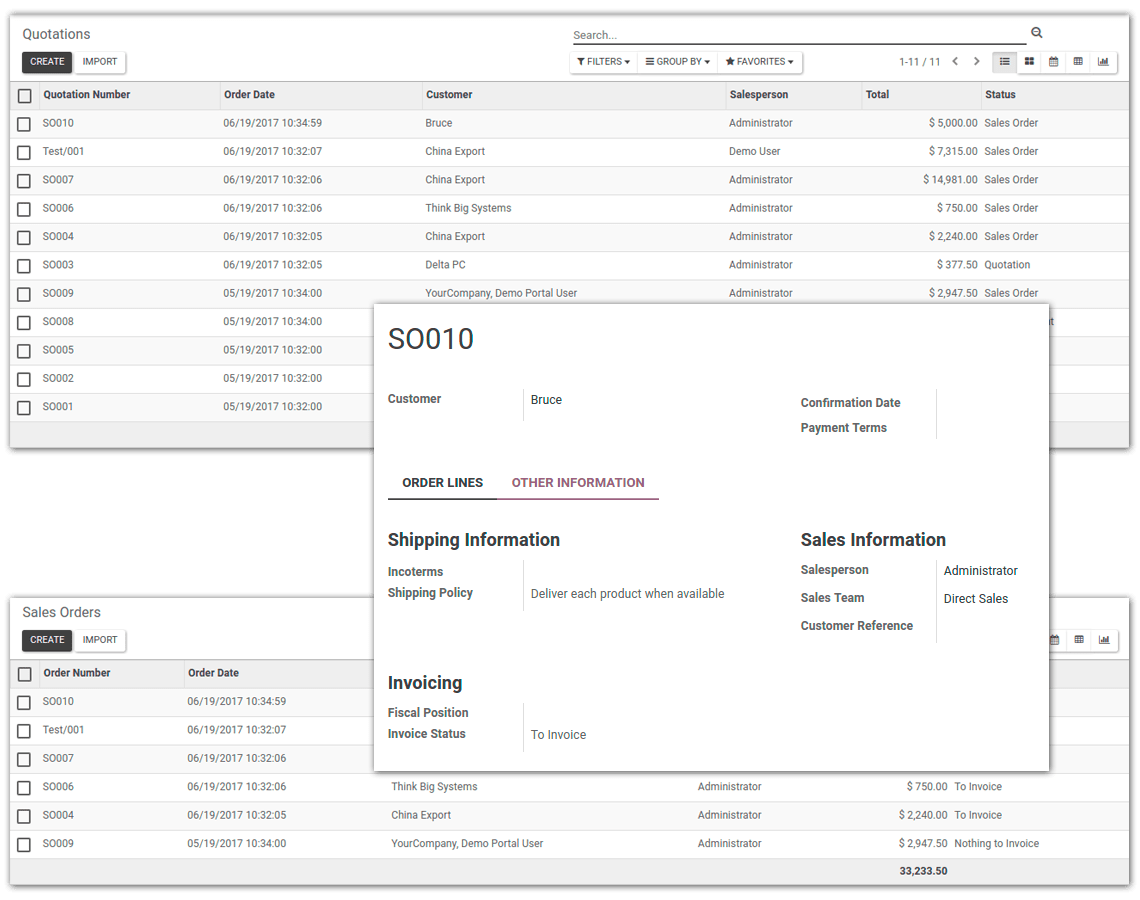Image resolution: width=1140 pixels, height=900 pixels.
Task: Open the Filters dropdown
Action: 603,61
